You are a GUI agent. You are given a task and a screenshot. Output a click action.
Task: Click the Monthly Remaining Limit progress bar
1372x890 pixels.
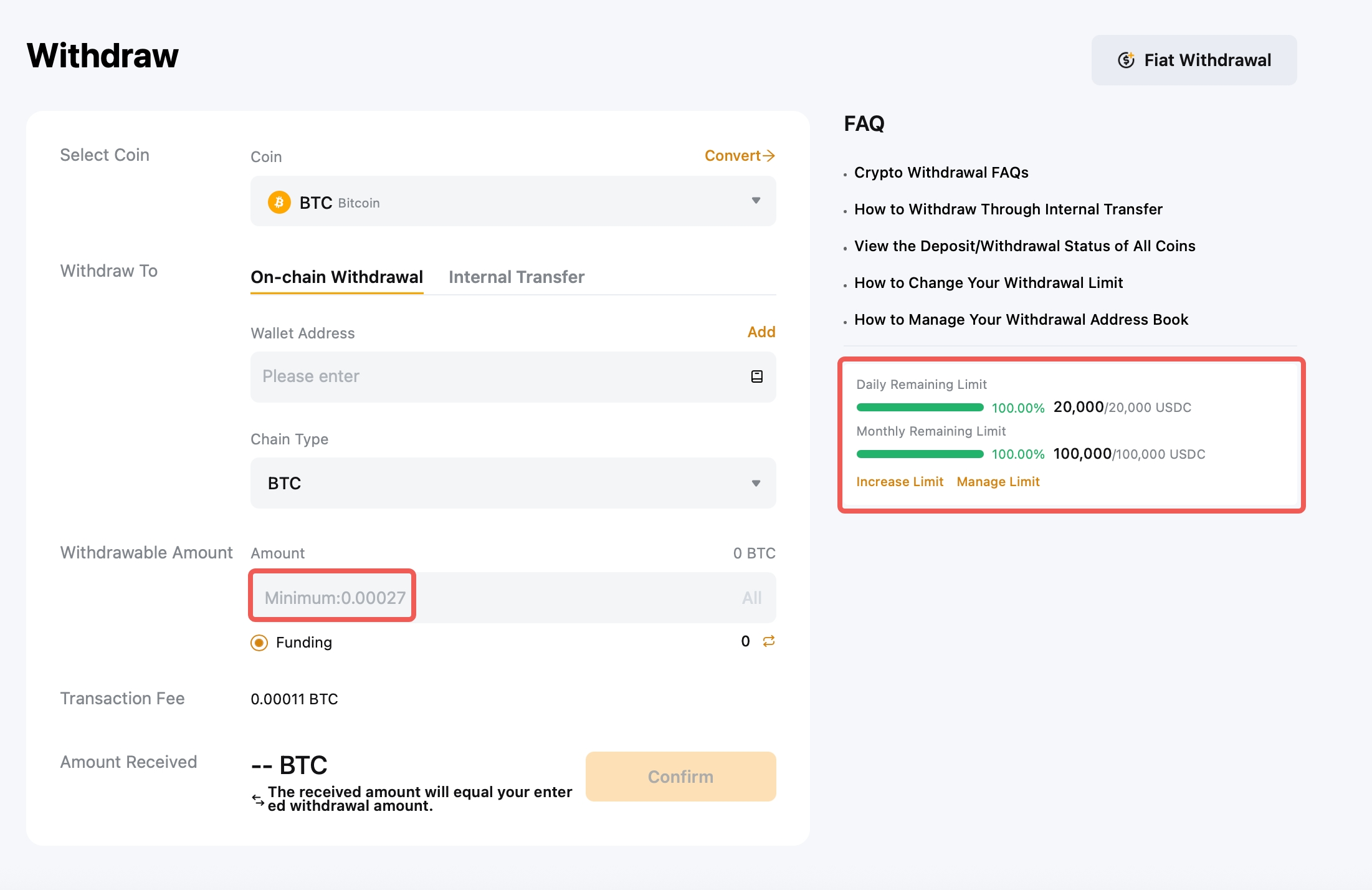920,454
